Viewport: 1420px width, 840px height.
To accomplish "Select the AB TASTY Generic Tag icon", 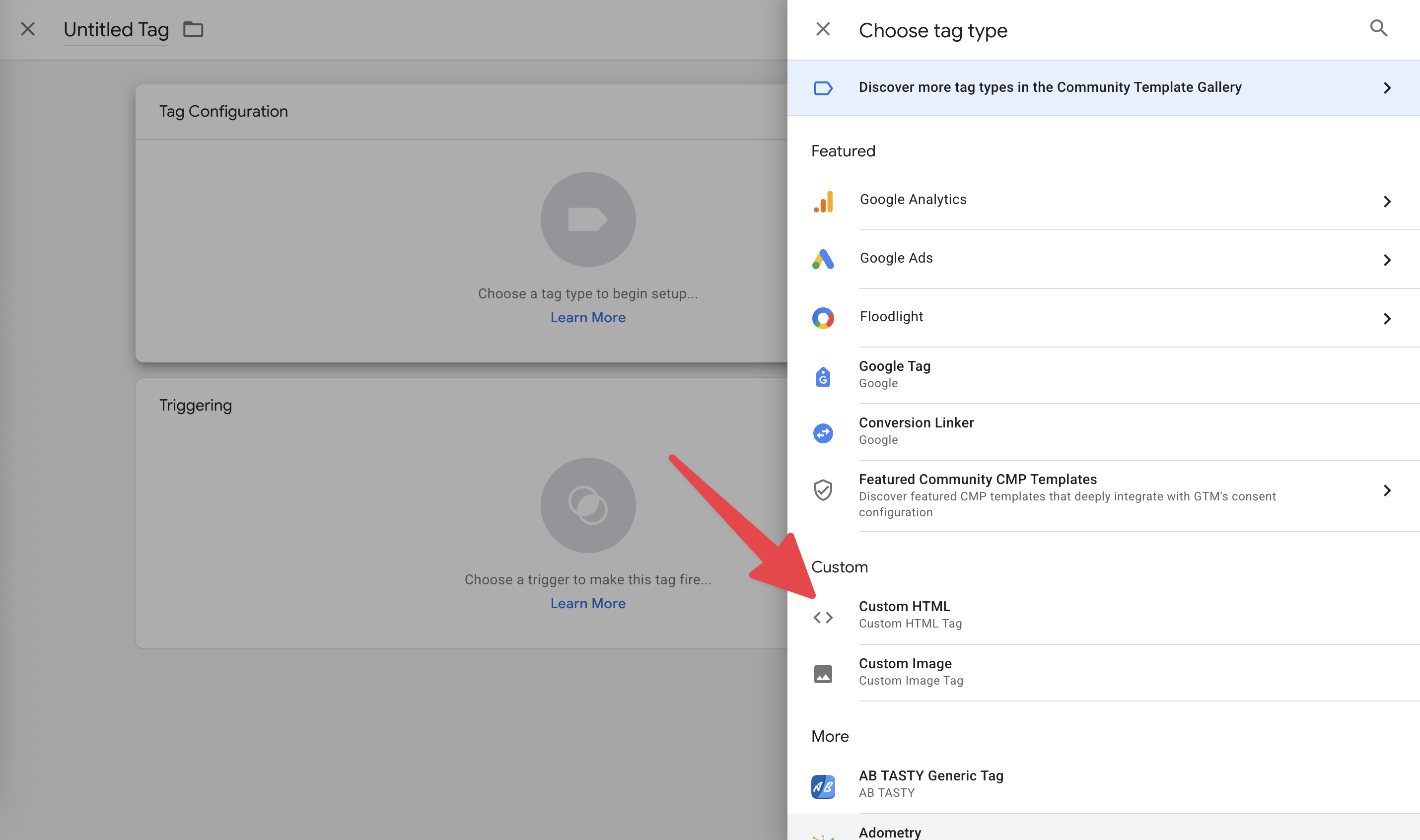I will point(823,786).
